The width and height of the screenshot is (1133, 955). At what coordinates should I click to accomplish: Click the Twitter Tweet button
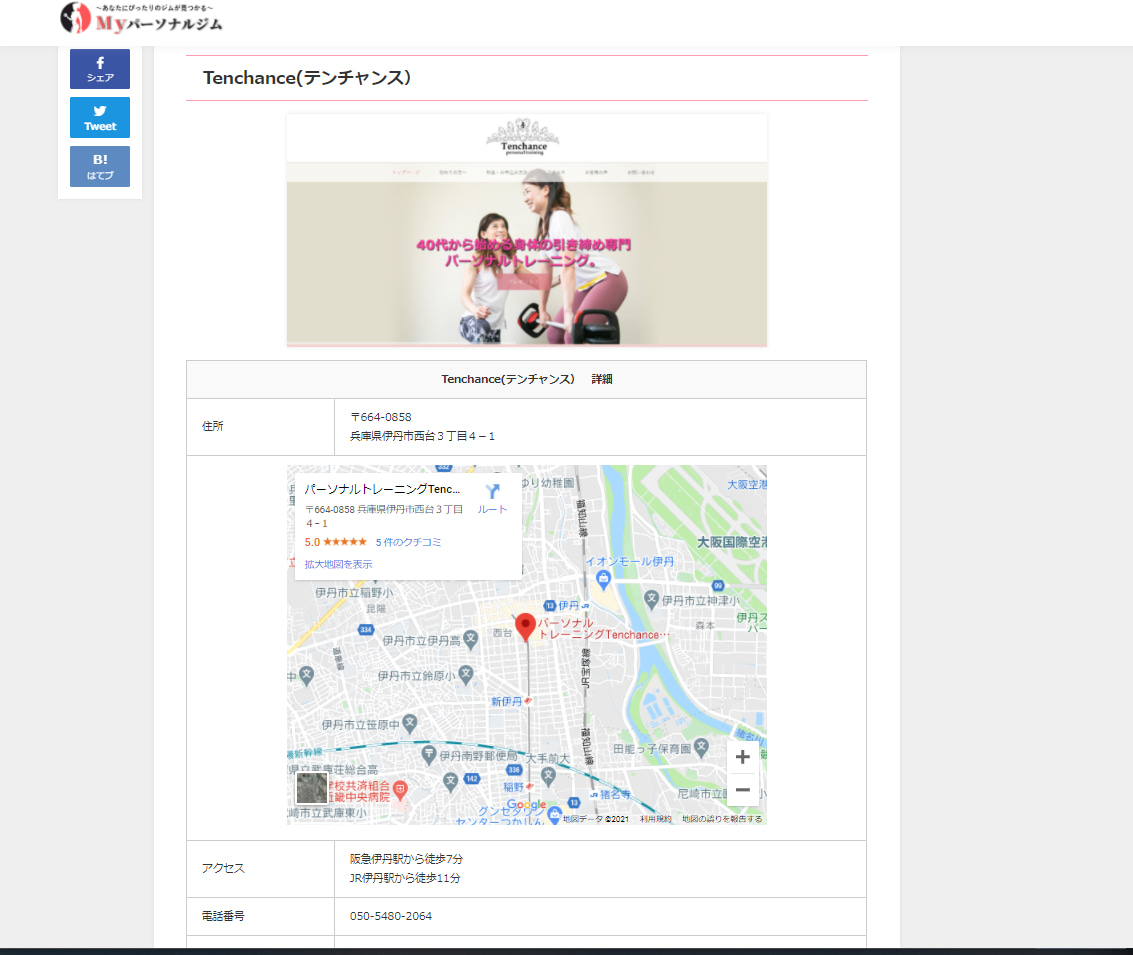tap(100, 117)
